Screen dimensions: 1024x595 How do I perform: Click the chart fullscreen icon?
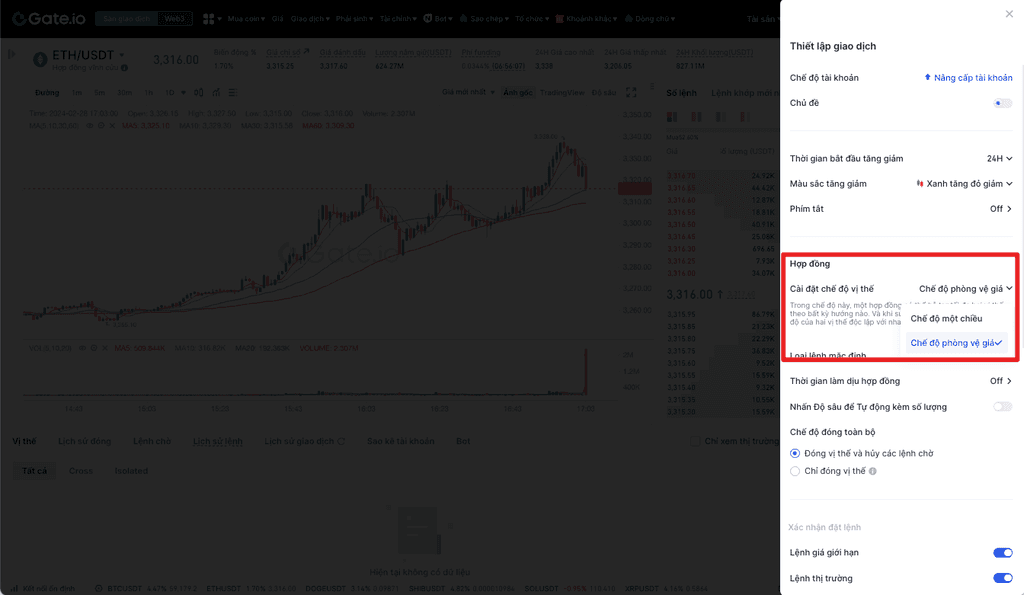click(631, 92)
